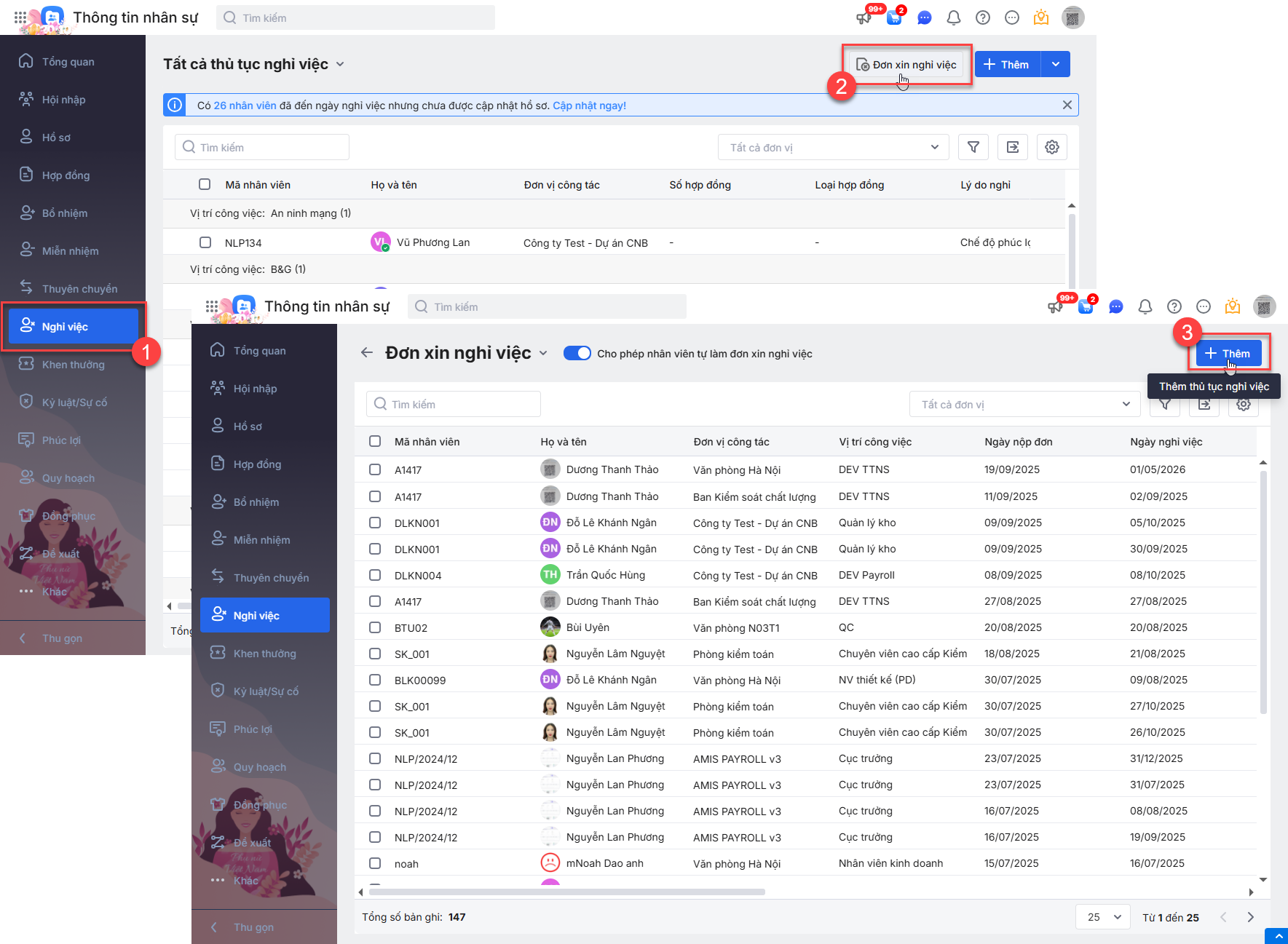This screenshot has height=944, width=1288.
Task: Click the lower Tìm kiếm search field in the list
Action: (453, 404)
